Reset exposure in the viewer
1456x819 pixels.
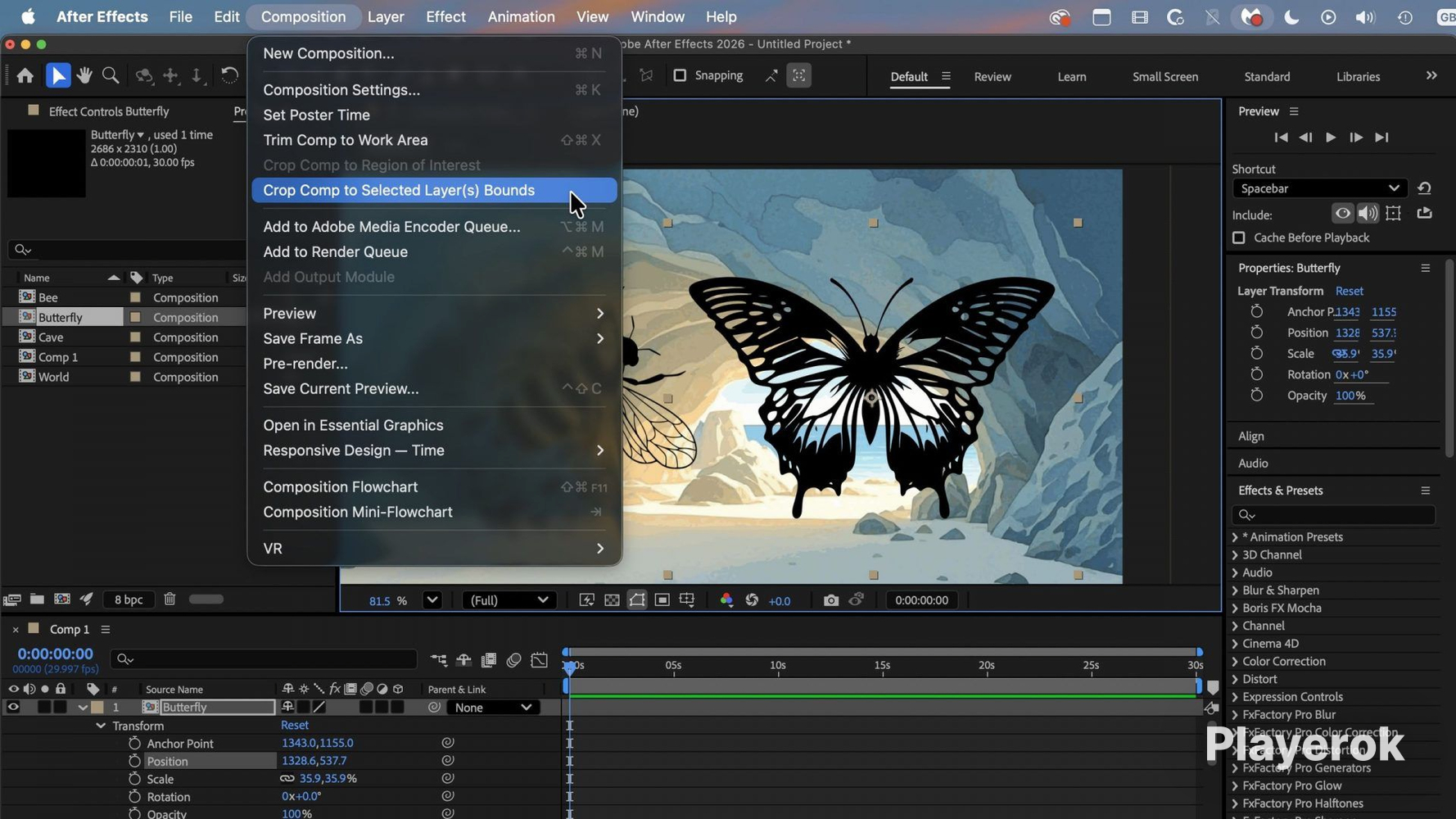click(752, 600)
